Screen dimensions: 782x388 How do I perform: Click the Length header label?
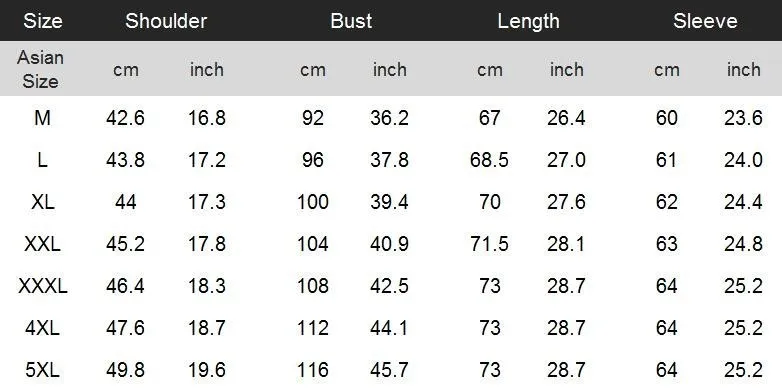[x=528, y=21]
